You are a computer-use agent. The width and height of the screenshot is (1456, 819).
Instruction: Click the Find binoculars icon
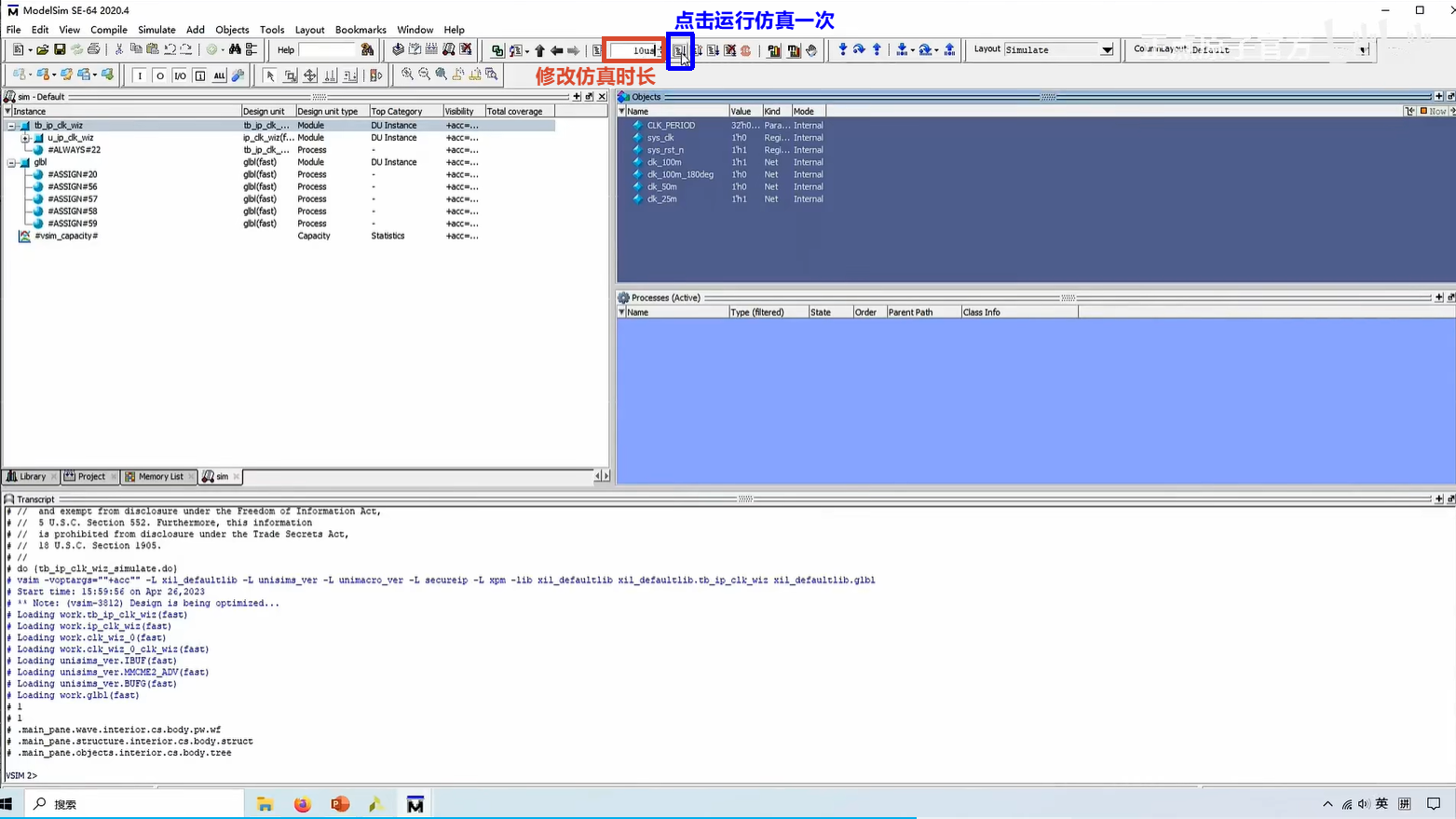click(x=235, y=49)
